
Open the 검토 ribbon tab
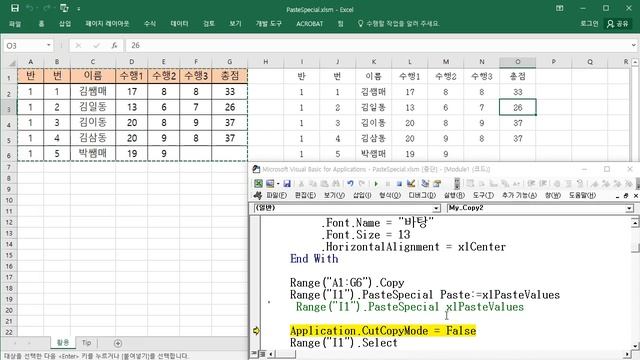point(209,24)
